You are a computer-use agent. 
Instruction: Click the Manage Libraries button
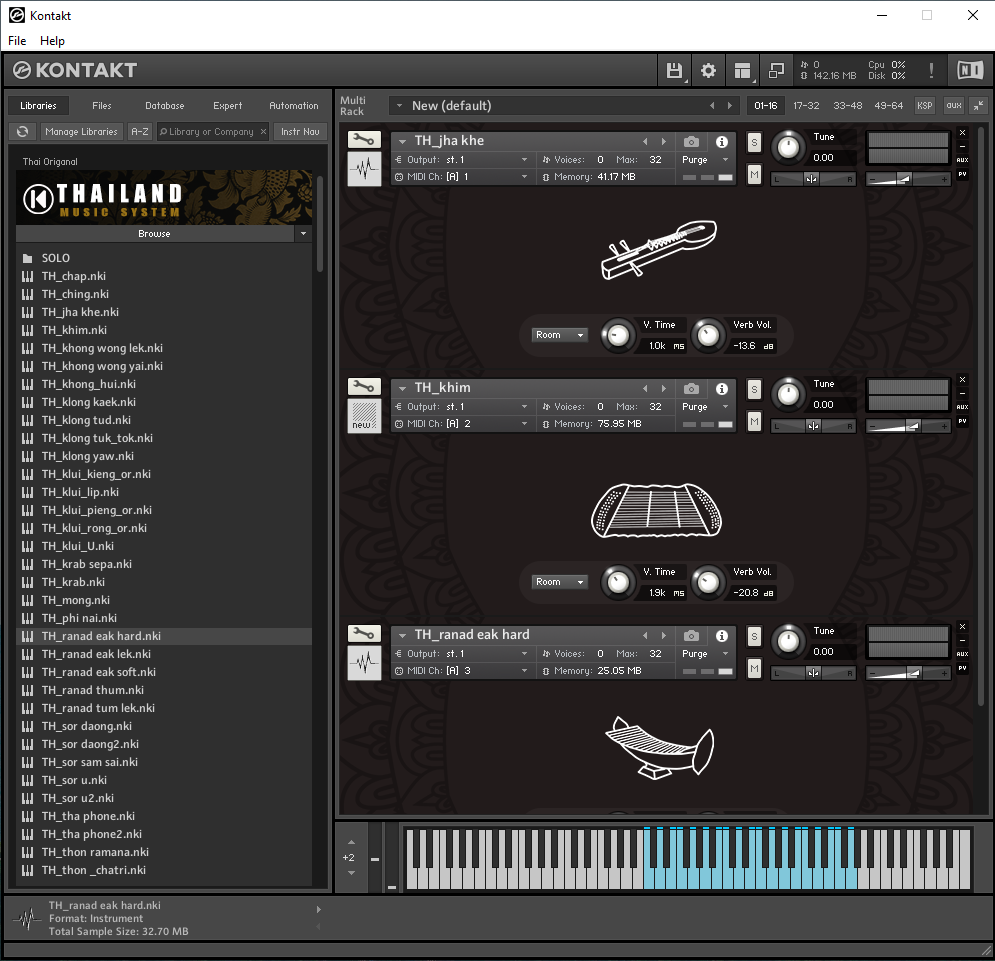[x=81, y=131]
